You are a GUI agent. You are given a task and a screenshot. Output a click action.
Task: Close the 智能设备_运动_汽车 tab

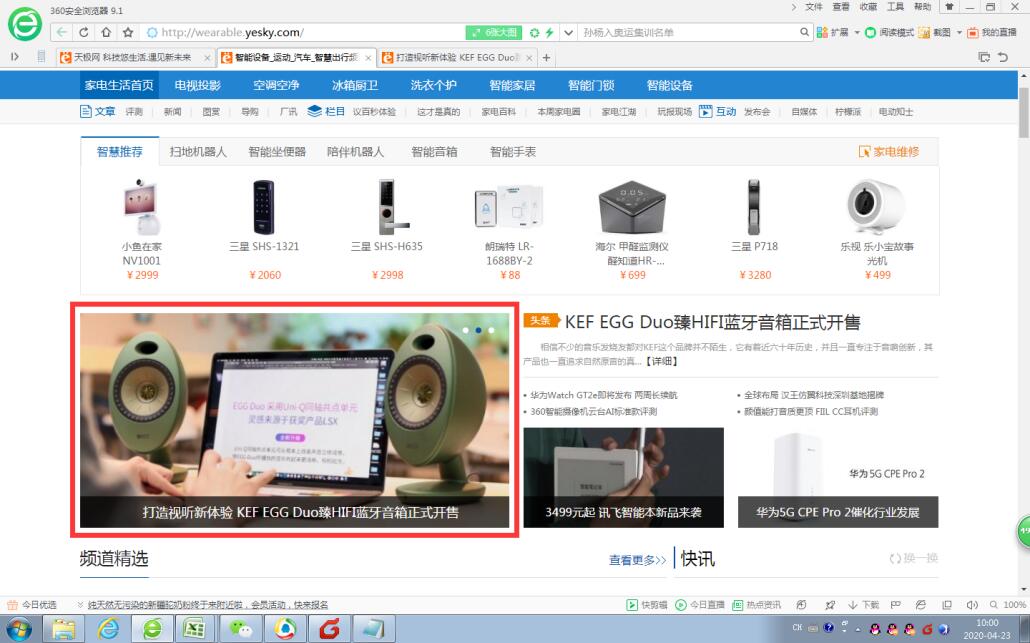368,58
